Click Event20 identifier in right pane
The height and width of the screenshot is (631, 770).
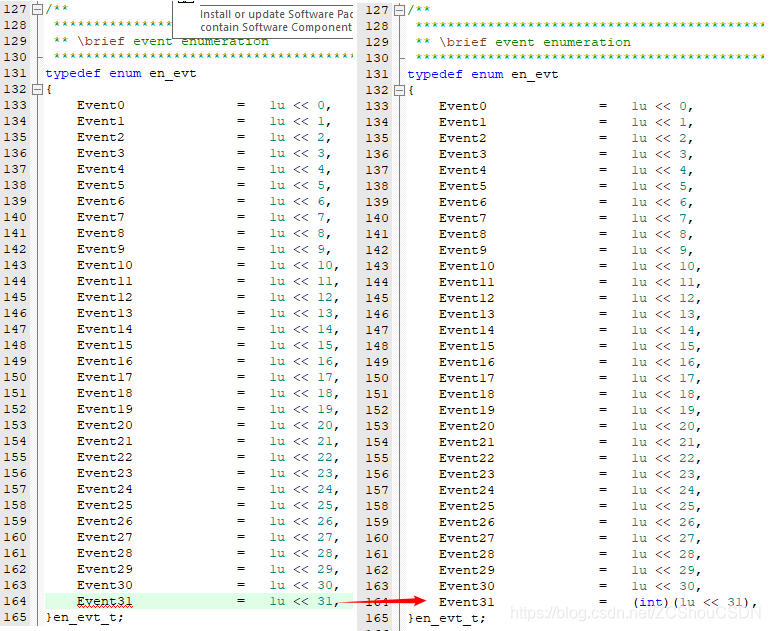(x=467, y=426)
